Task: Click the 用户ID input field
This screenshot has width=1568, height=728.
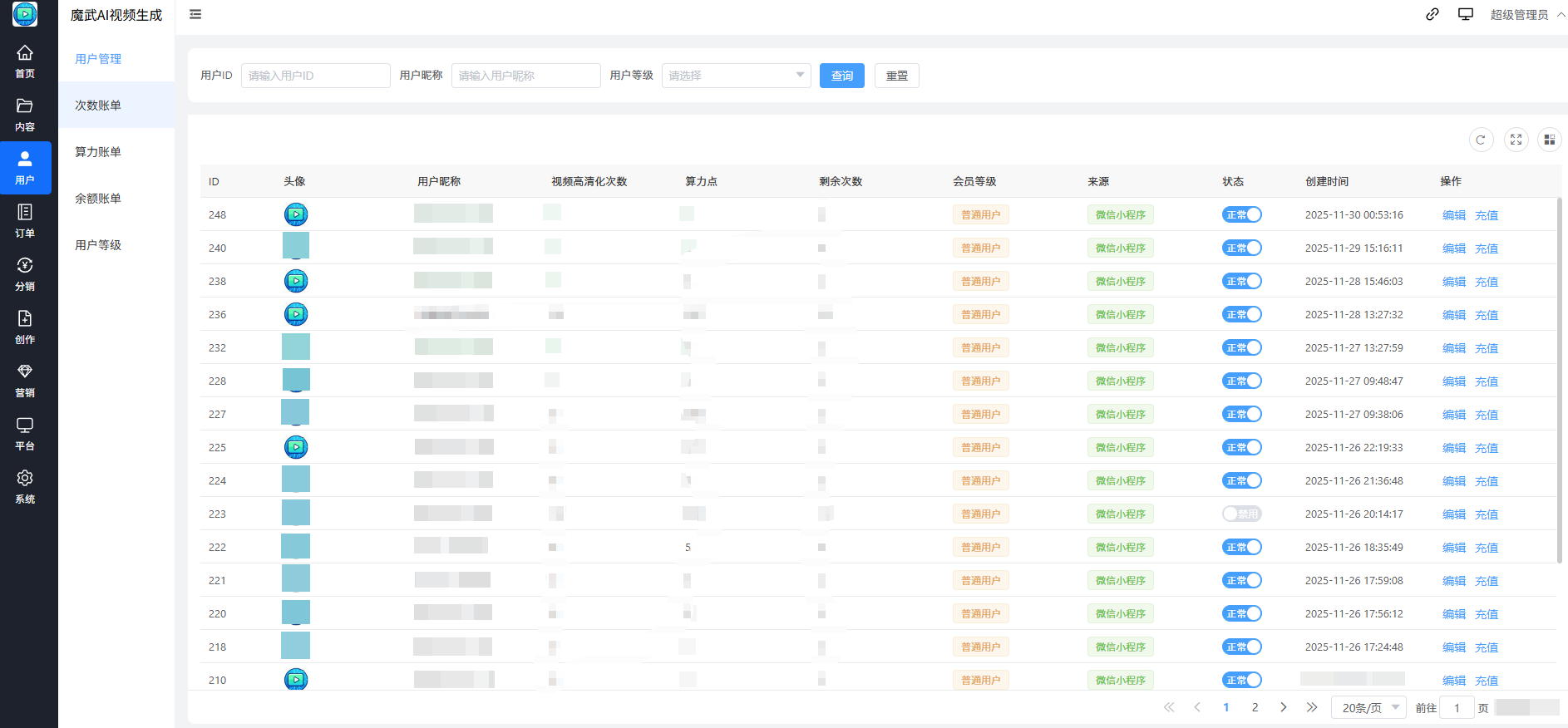Action: pyautogui.click(x=315, y=76)
